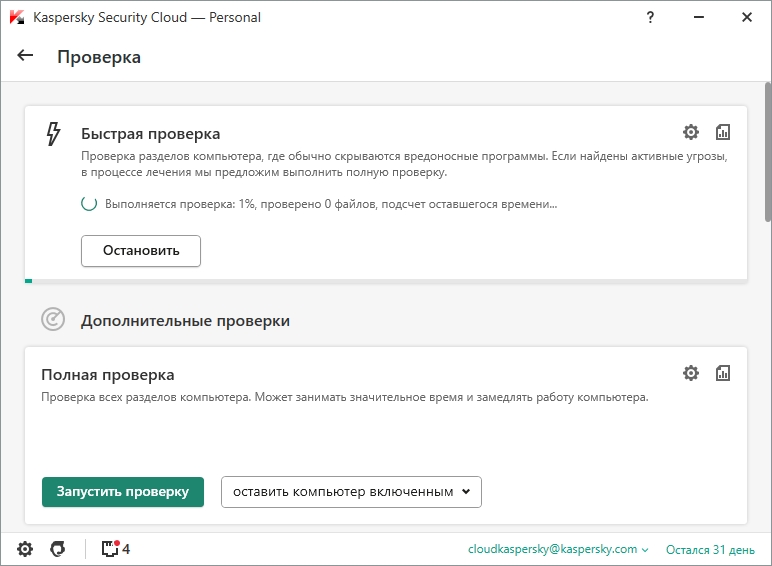Open report icon for Быстрая проверка
The height and width of the screenshot is (566, 772).
(x=723, y=132)
